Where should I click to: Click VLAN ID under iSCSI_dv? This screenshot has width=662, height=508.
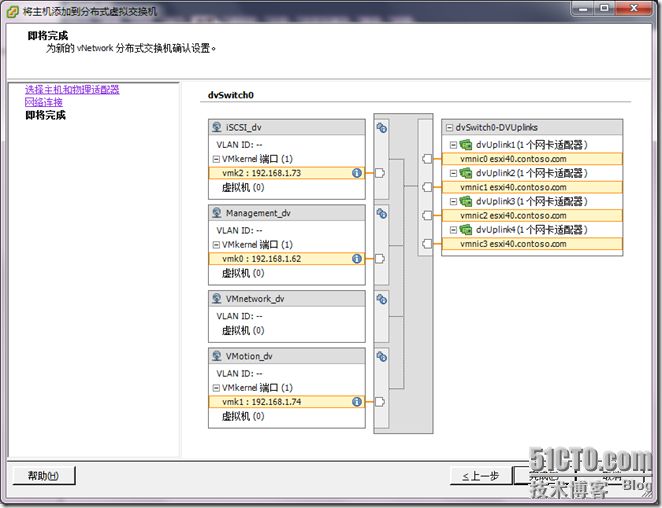[x=239, y=145]
